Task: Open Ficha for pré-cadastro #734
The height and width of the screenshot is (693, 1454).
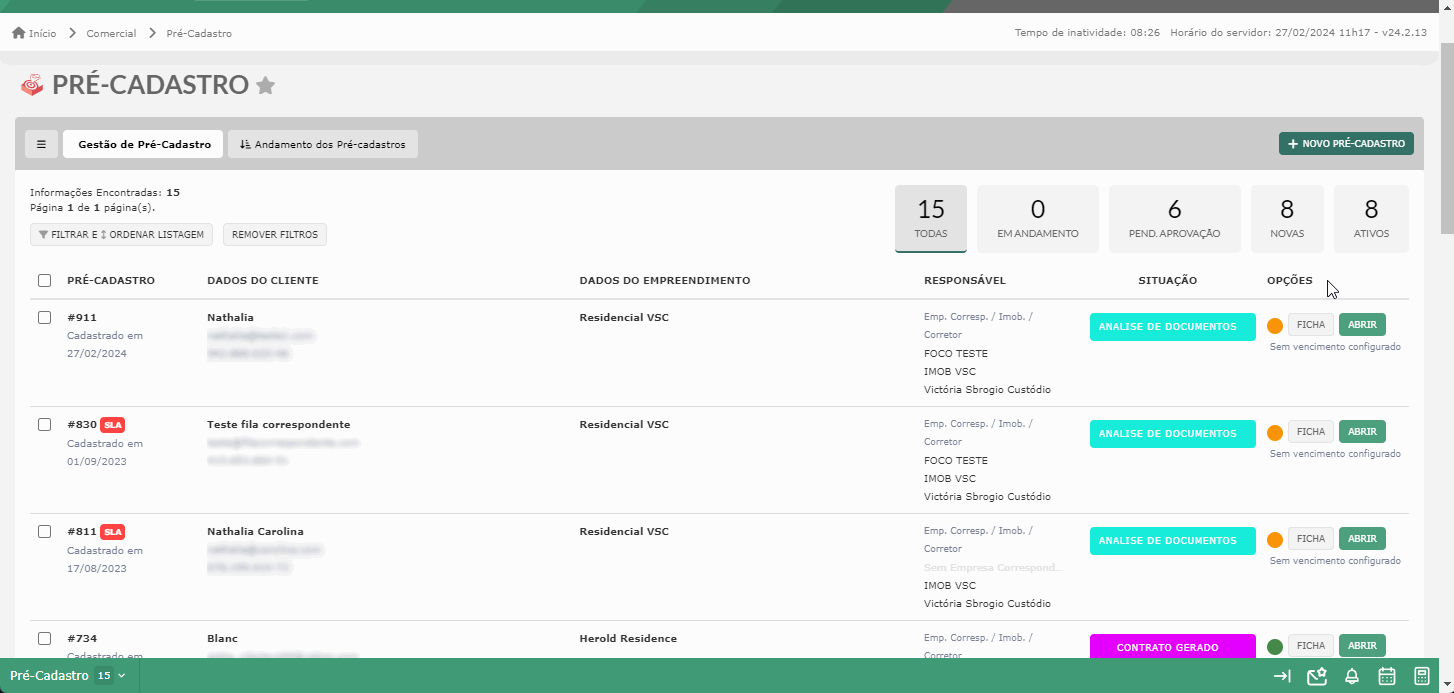Action: tap(1311, 646)
